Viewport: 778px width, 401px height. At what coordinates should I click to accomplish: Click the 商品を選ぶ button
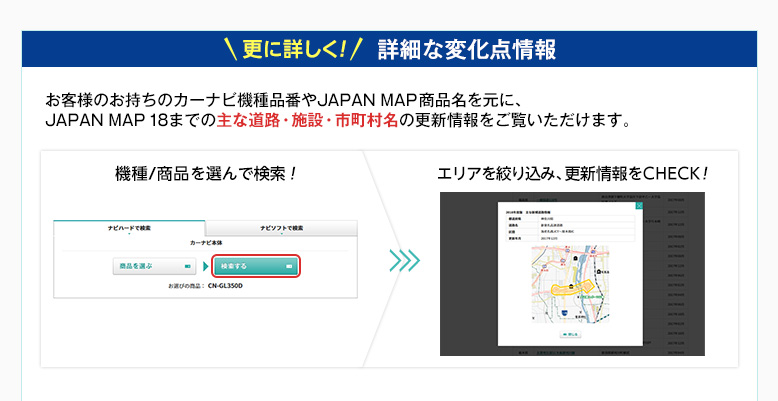154,267
